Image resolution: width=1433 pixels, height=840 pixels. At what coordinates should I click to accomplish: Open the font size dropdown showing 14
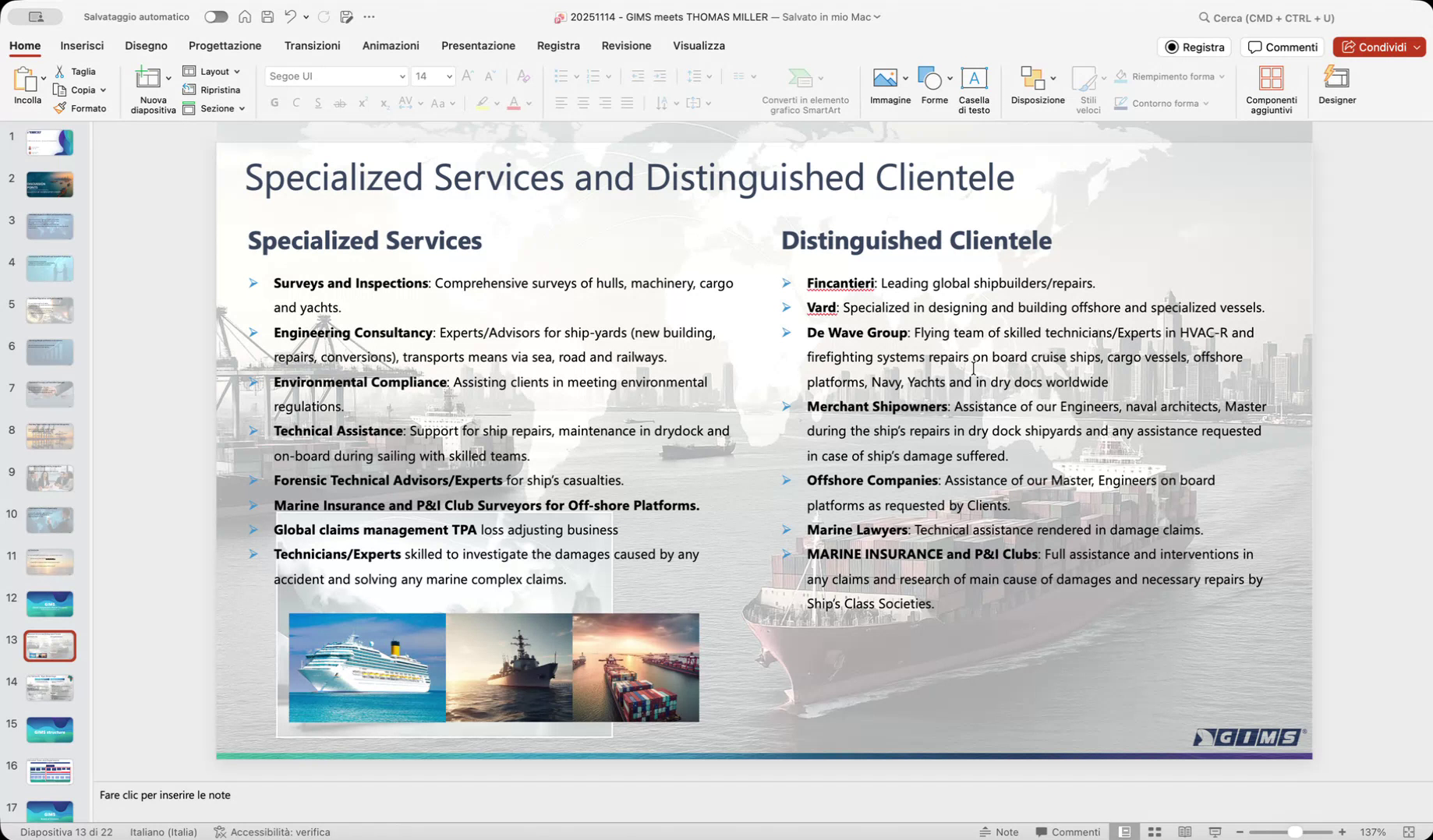tap(449, 76)
